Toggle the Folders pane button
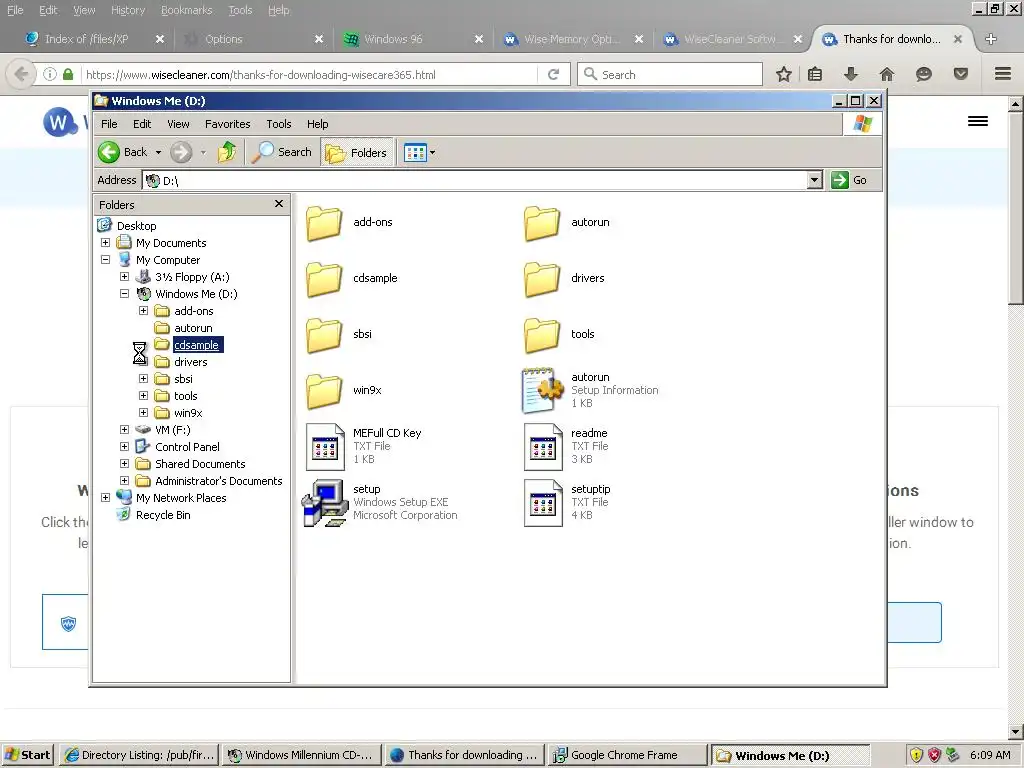Screen dimensions: 1024x768 (x=357, y=152)
